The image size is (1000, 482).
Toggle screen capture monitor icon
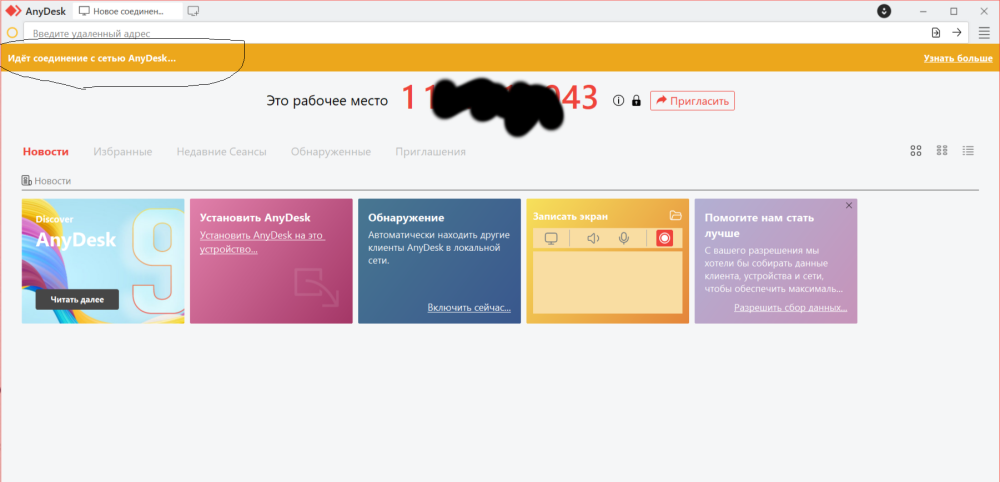pyautogui.click(x=552, y=238)
